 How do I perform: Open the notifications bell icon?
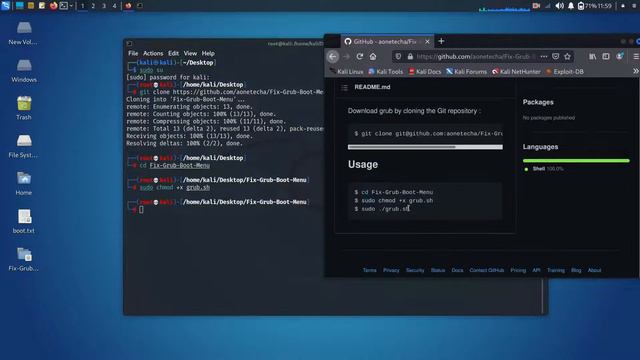point(571,6)
